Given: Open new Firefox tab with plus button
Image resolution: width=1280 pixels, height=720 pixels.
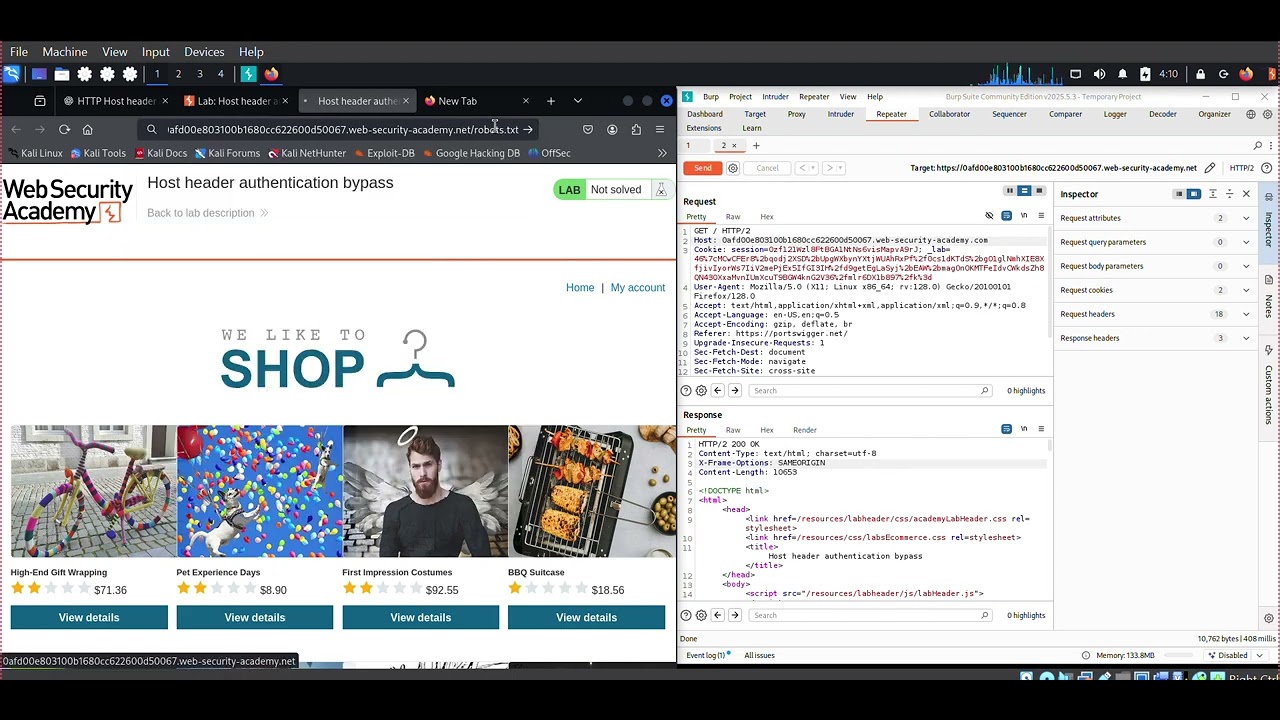Looking at the screenshot, I should pos(550,101).
